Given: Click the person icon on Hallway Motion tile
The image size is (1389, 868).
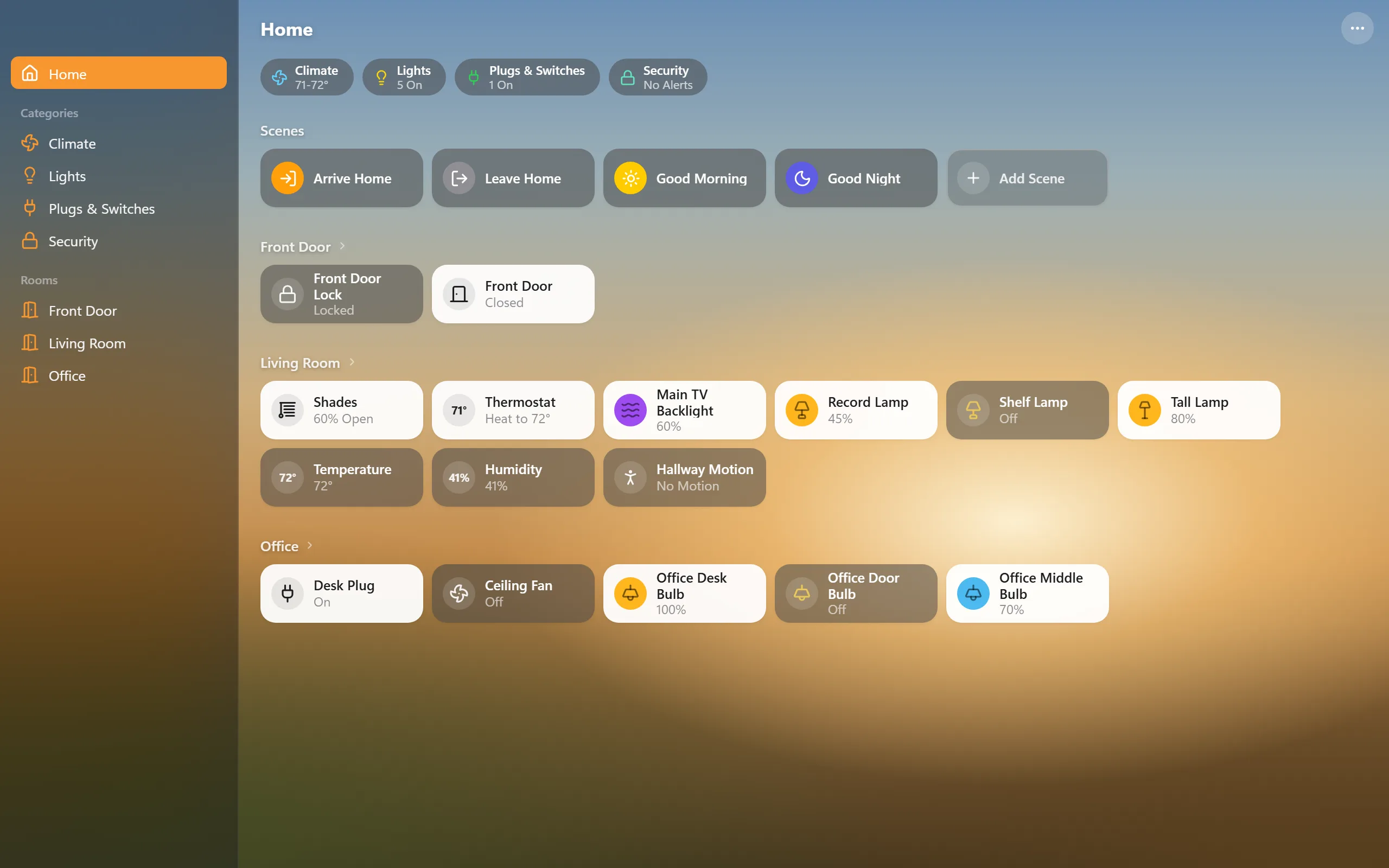Looking at the screenshot, I should 630,477.
